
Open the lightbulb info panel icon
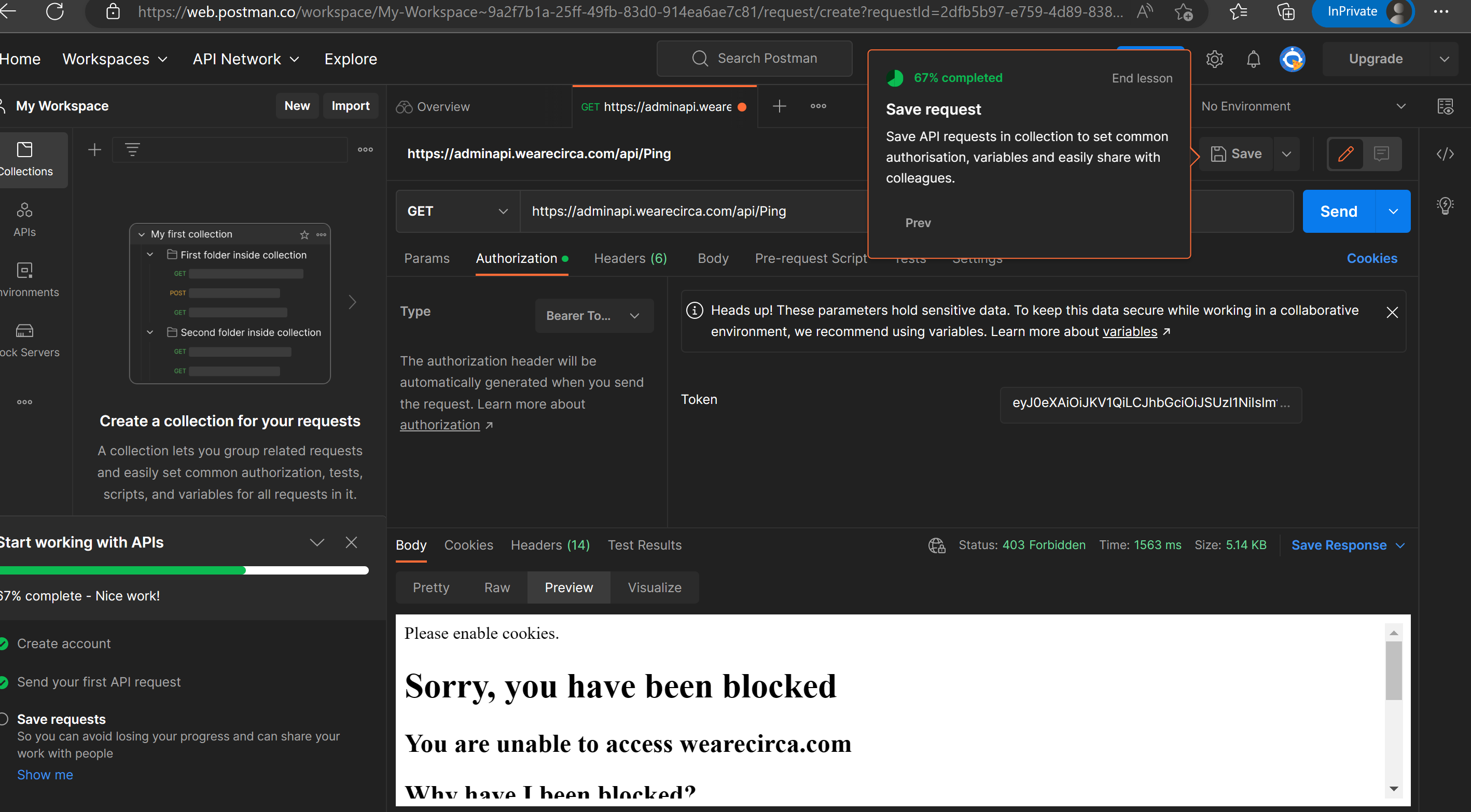(x=1445, y=205)
